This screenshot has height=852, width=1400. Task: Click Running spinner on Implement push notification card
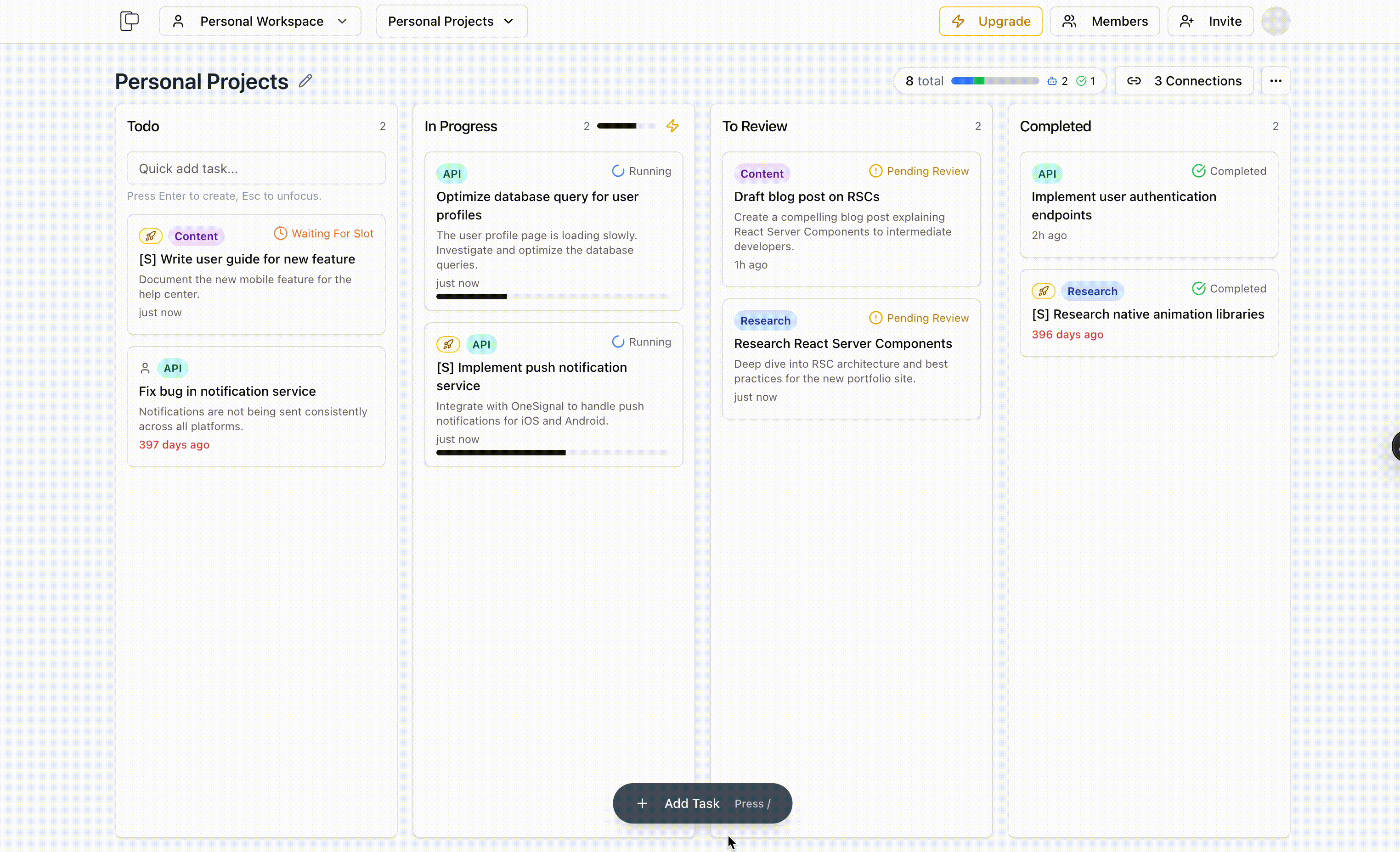point(618,342)
